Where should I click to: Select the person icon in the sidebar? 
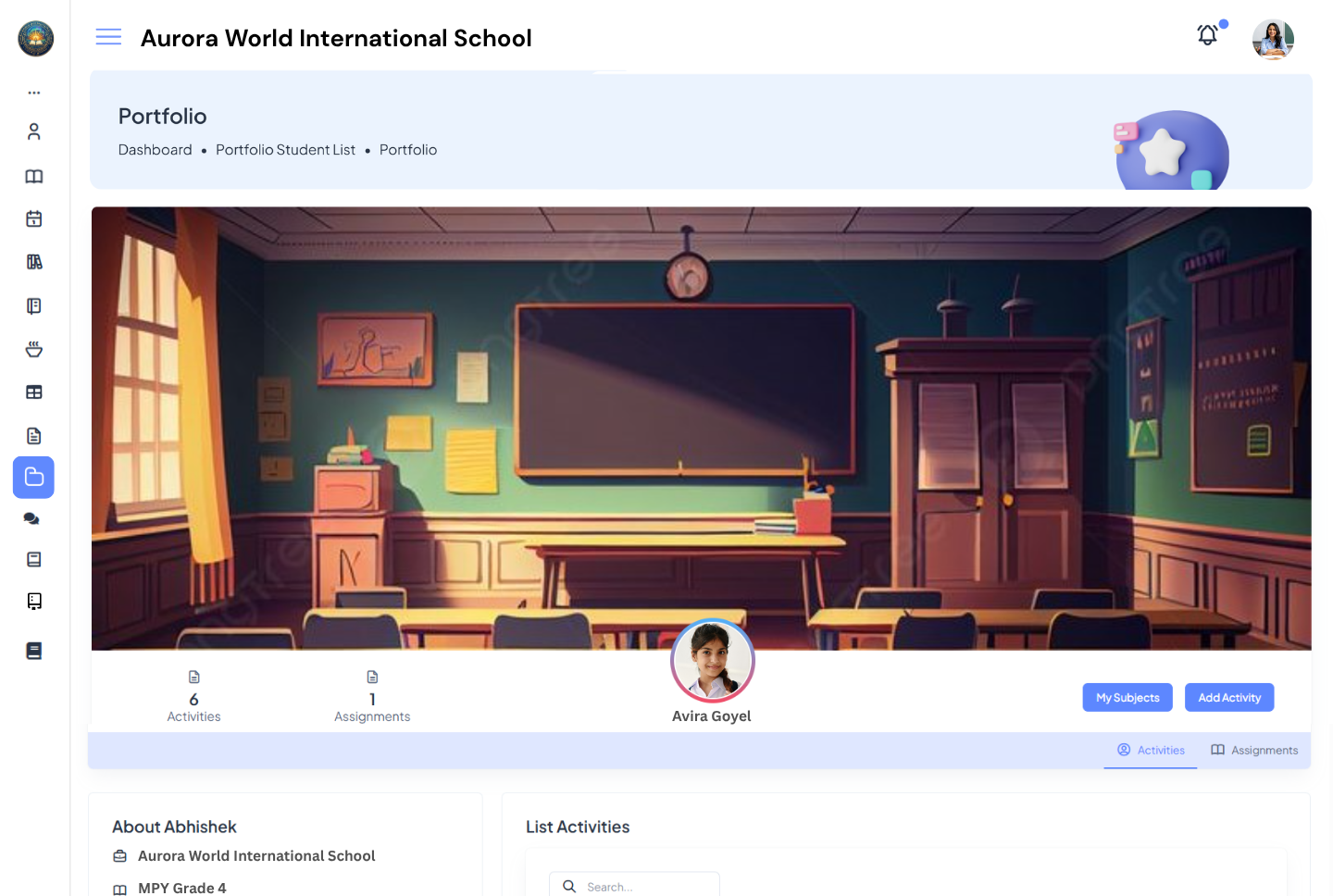point(33,131)
